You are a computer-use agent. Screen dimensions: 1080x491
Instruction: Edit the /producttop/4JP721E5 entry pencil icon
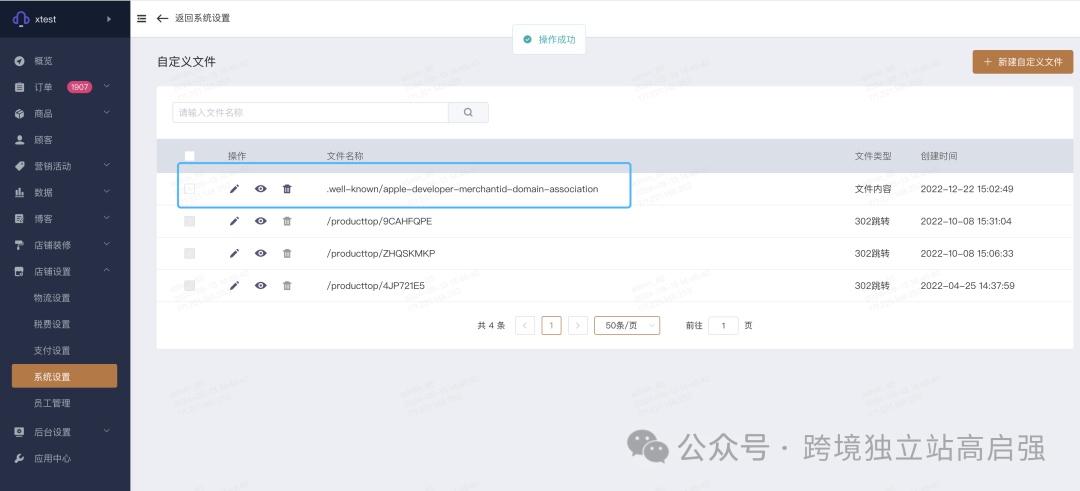click(234, 285)
